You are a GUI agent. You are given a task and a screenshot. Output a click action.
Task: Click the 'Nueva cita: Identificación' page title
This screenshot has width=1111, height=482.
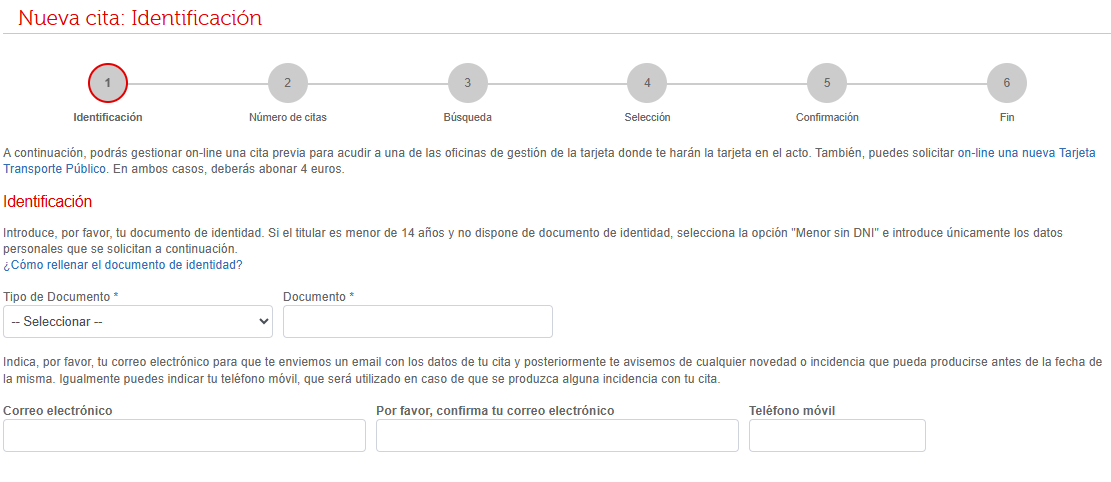tap(140, 18)
